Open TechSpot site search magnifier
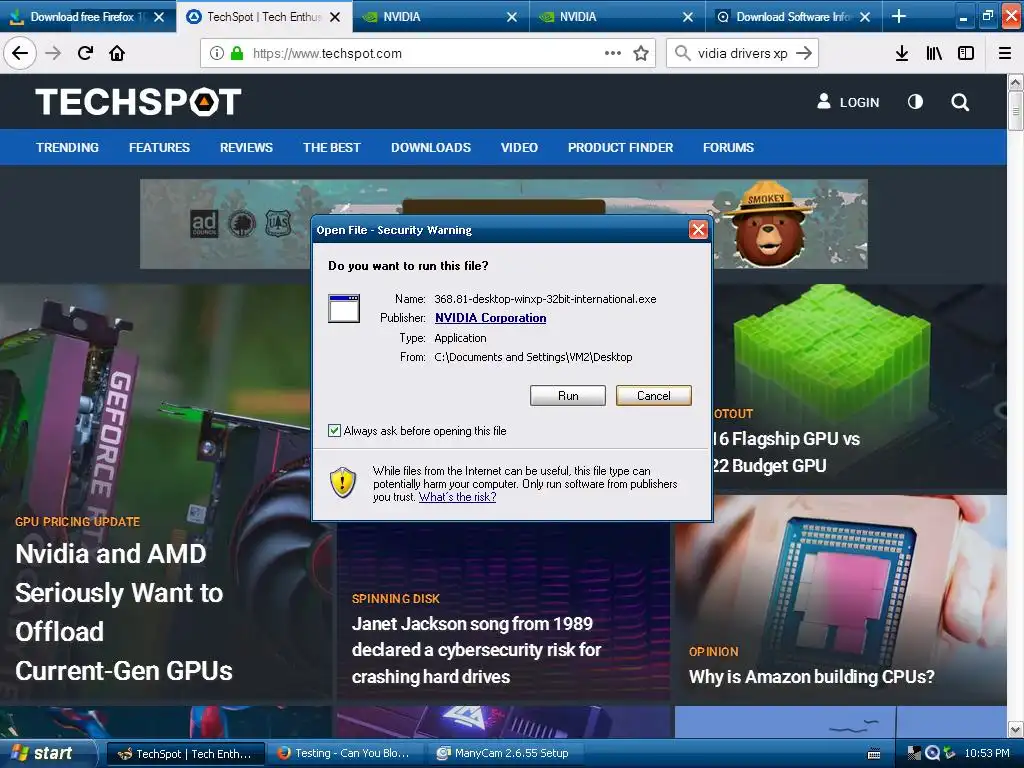The image size is (1024, 768). pyautogui.click(x=960, y=102)
